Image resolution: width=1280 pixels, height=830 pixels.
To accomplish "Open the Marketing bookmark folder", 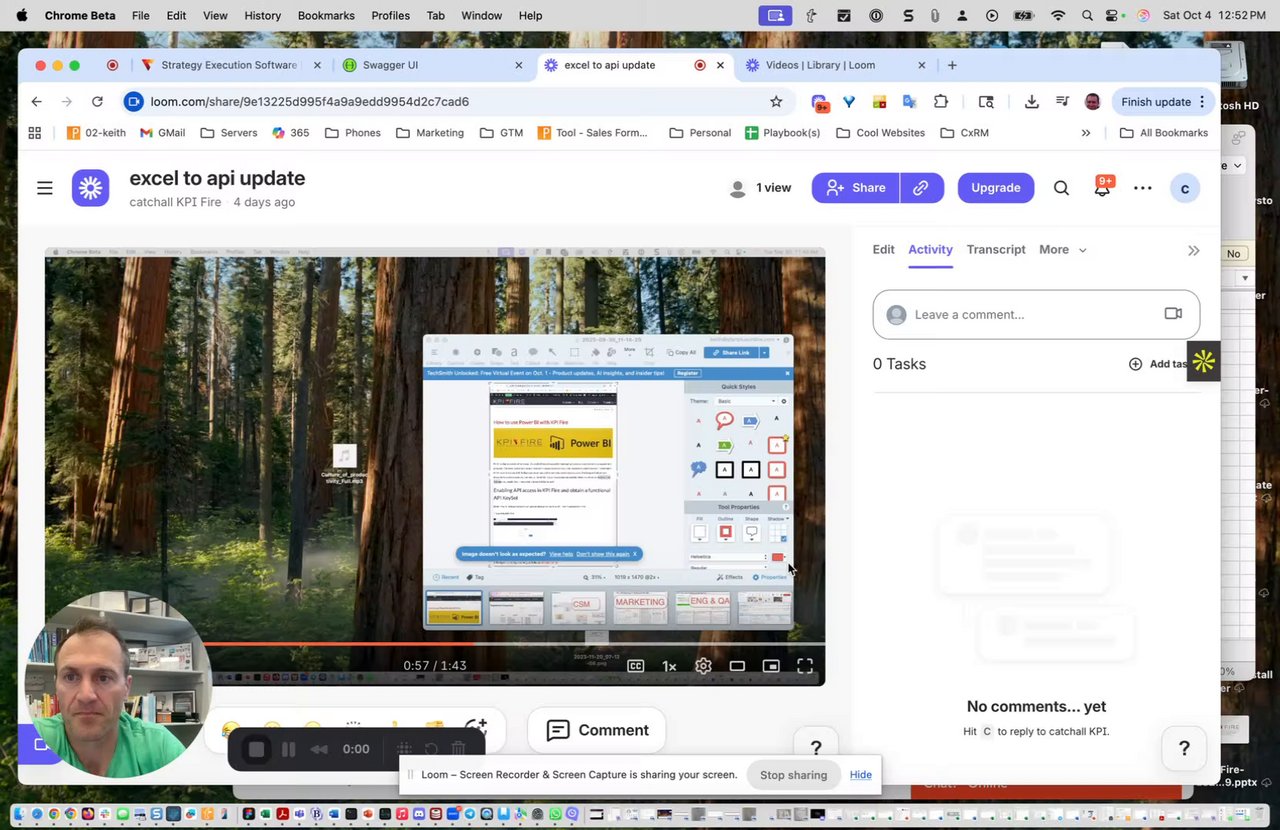I will [430, 133].
